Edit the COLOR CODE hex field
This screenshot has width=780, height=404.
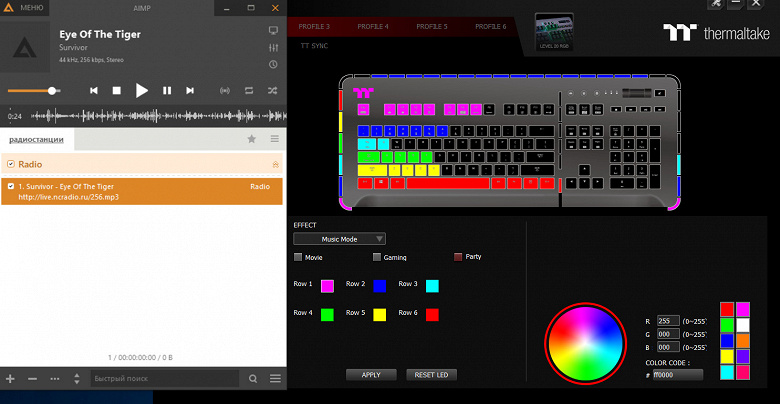coord(678,375)
